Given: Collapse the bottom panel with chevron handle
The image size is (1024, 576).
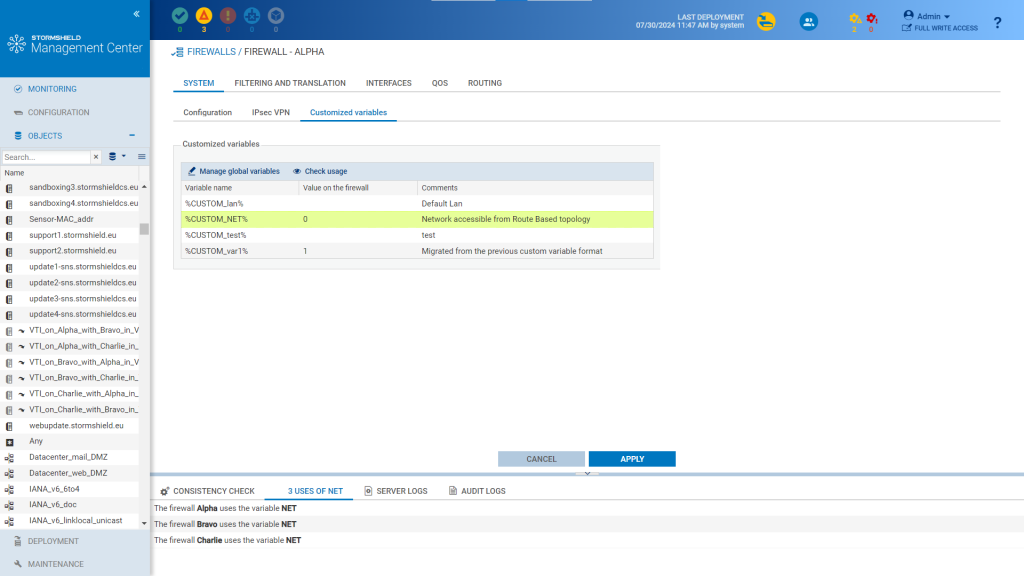Looking at the screenshot, I should 587,473.
